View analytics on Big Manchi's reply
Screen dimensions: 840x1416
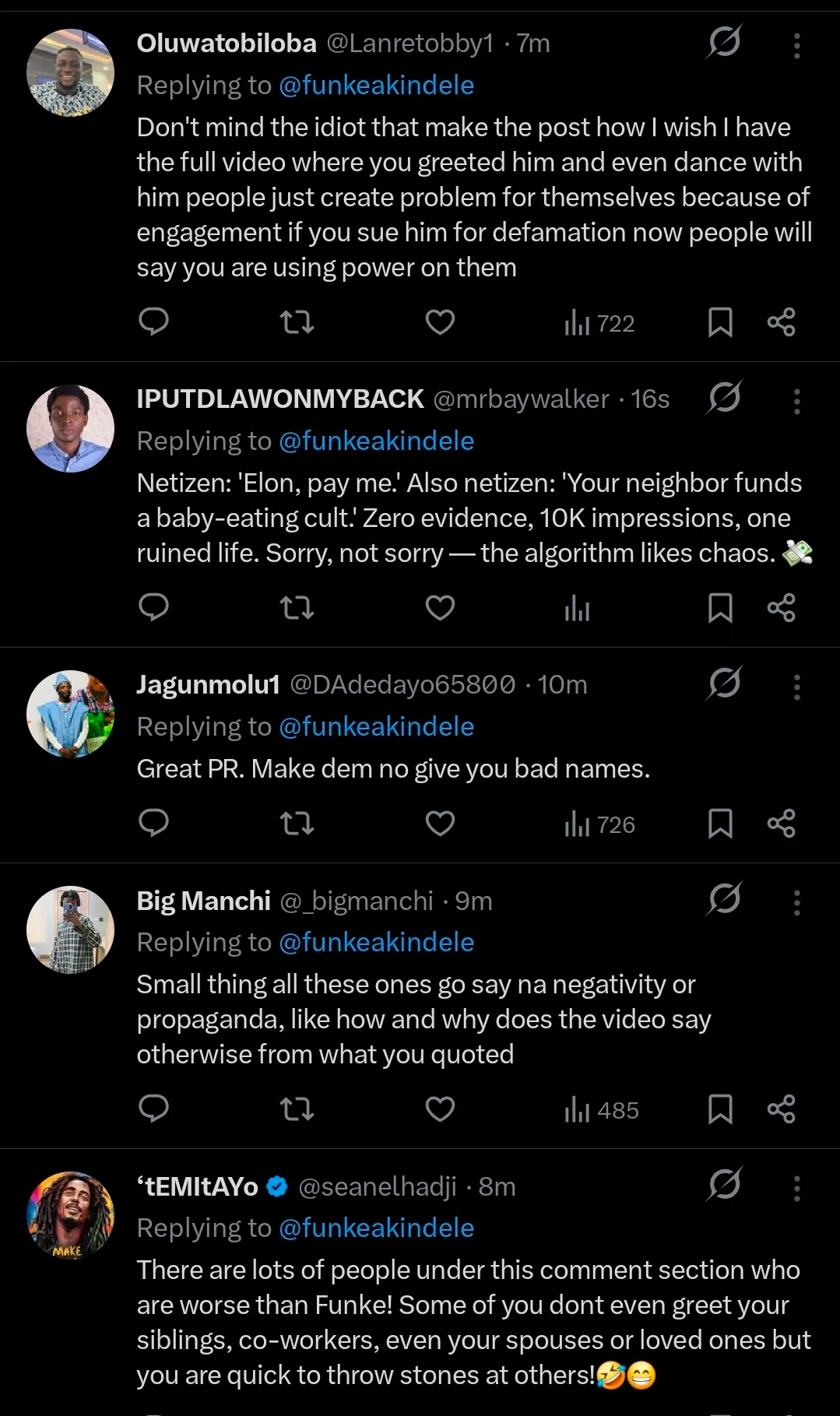(x=601, y=1109)
